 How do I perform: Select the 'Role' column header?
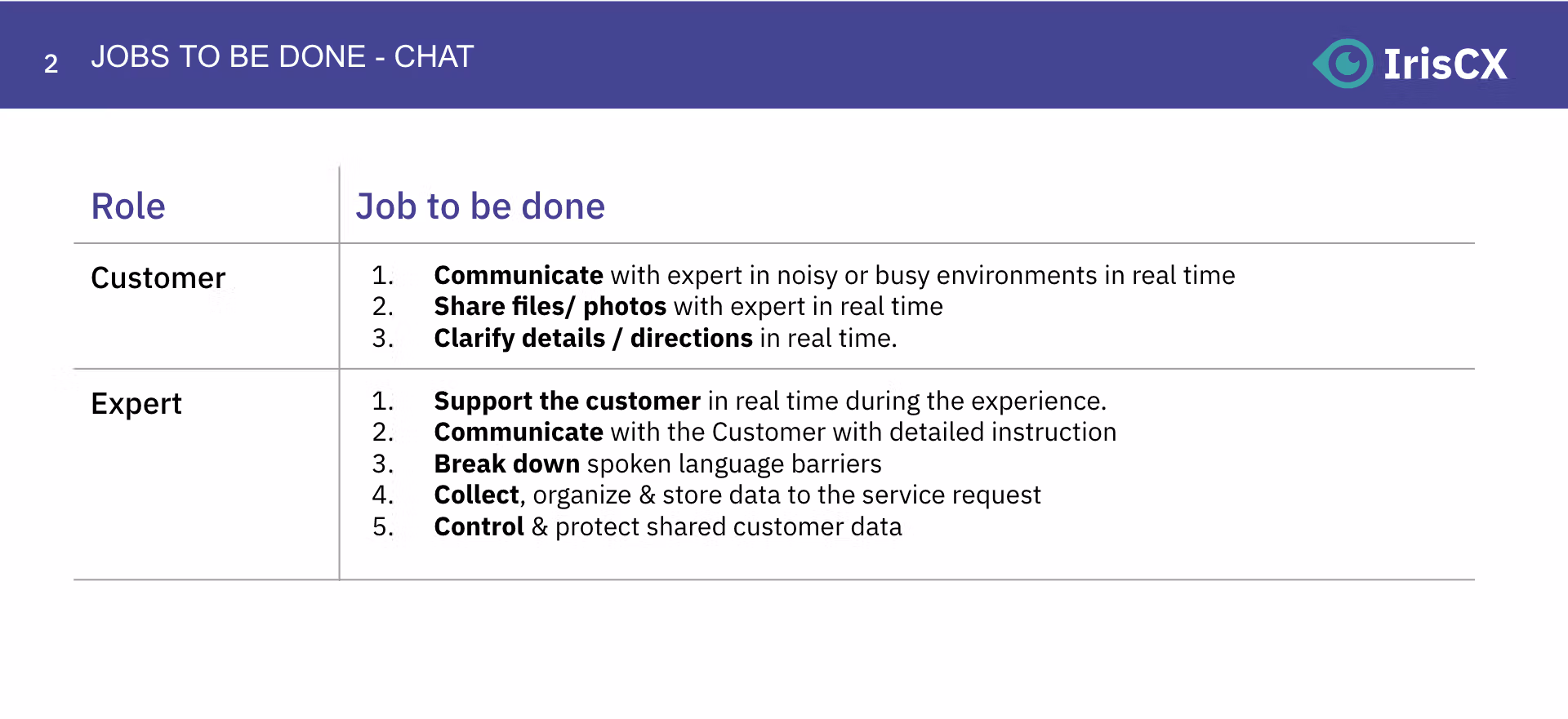tap(128, 206)
